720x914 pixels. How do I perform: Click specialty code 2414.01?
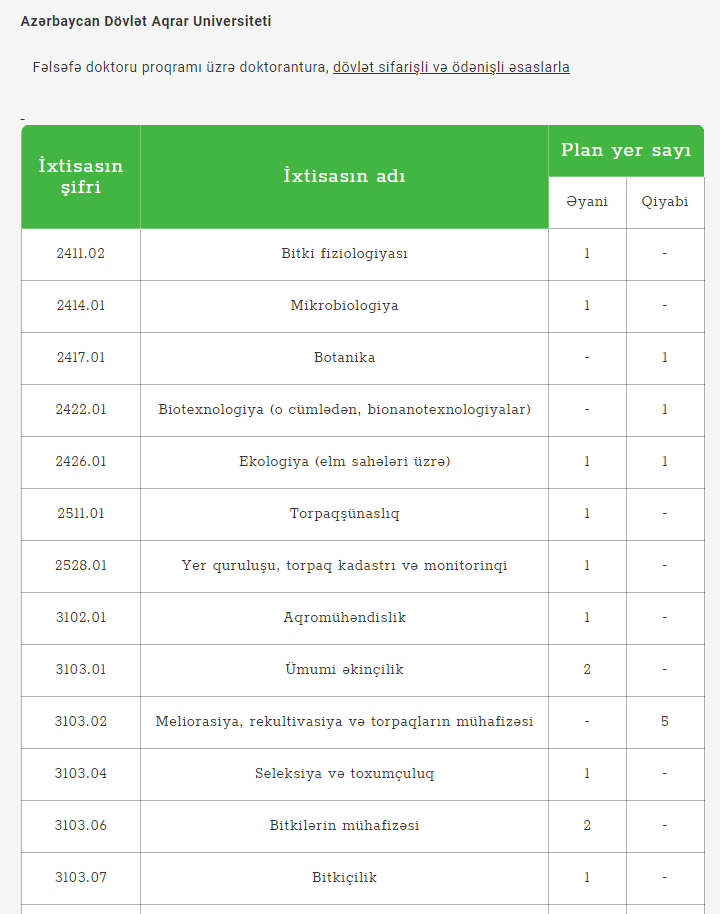point(81,306)
